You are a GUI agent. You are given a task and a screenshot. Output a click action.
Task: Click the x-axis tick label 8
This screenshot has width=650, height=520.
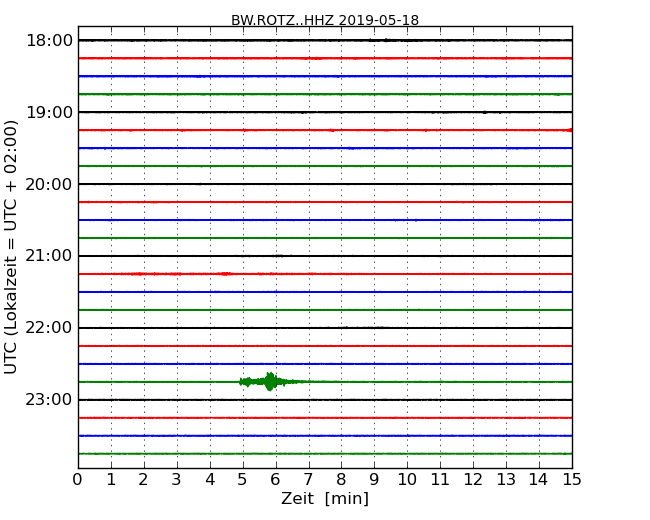coord(341,480)
